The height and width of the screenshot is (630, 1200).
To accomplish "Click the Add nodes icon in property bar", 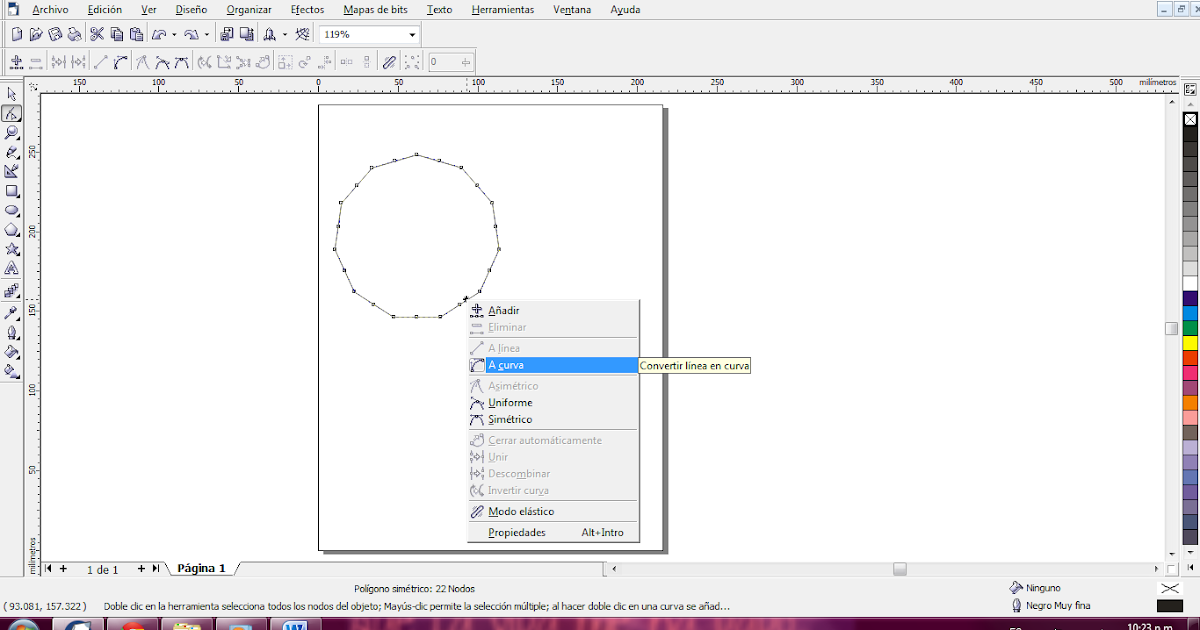I will tap(16, 62).
